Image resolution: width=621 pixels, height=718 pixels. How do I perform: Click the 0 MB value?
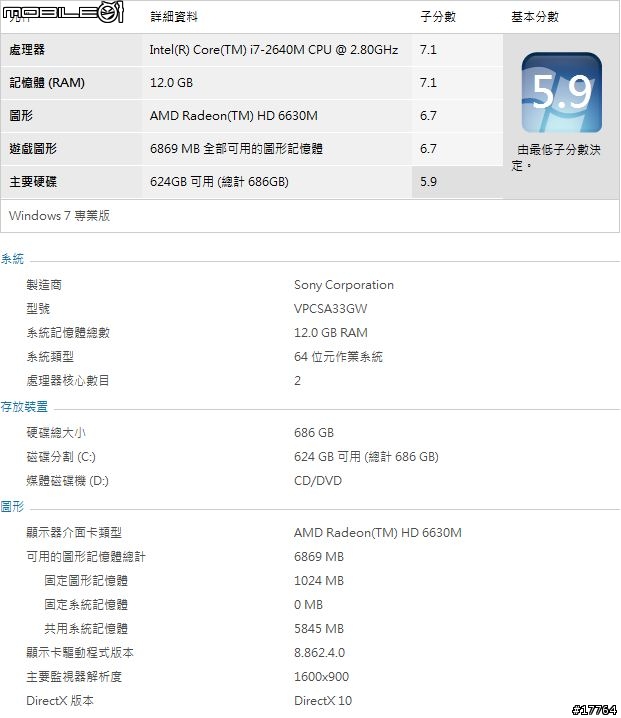click(x=308, y=604)
